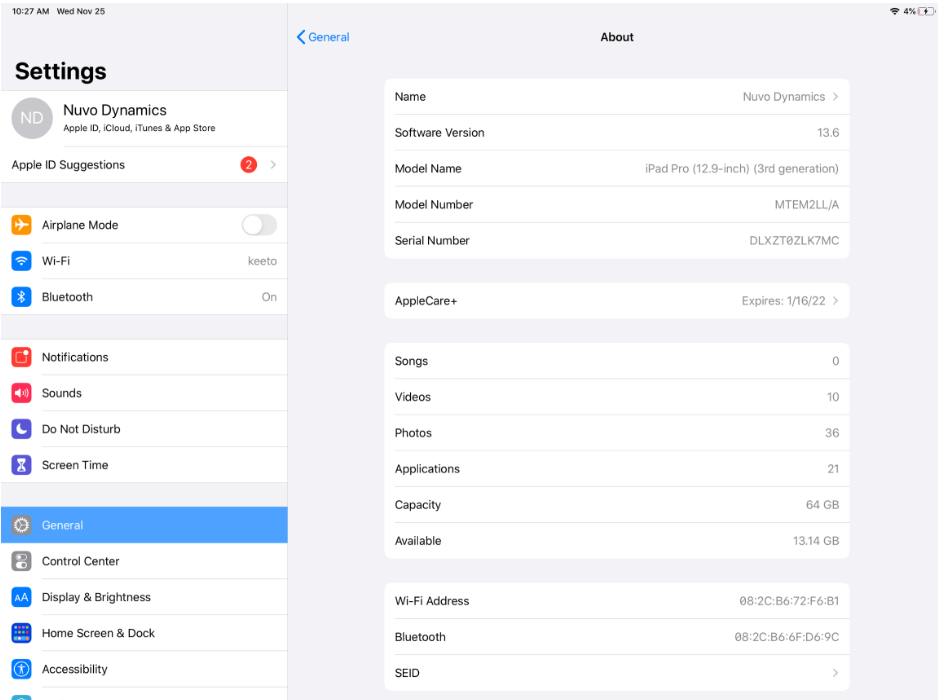
Task: Tap the Accessibility icon
Action: (x=22, y=669)
